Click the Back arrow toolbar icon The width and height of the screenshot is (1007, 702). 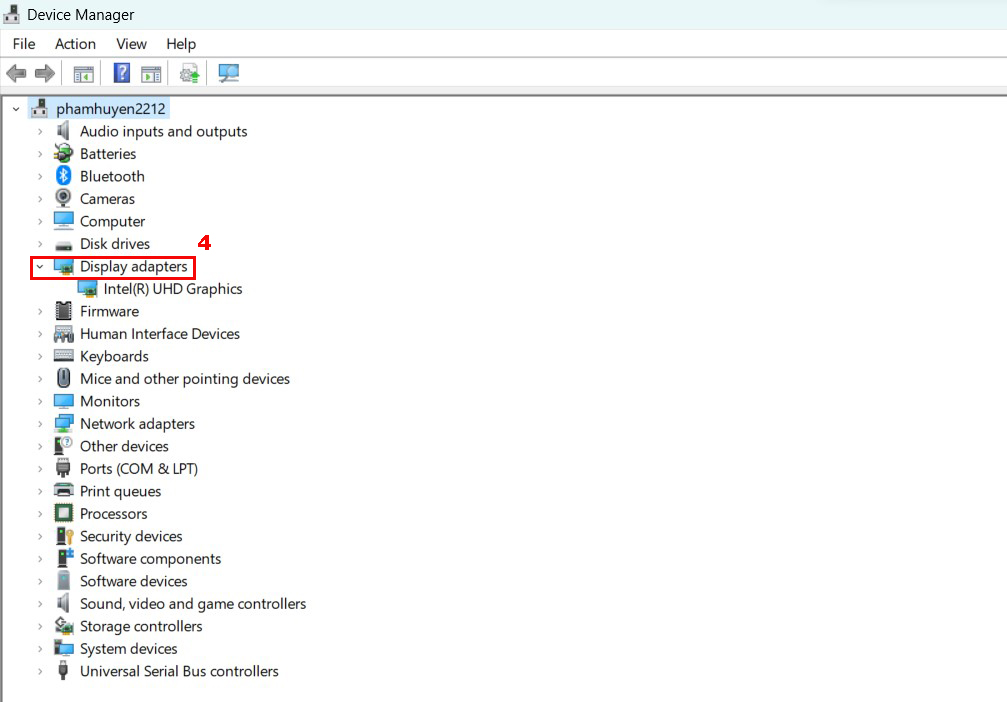(x=17, y=73)
